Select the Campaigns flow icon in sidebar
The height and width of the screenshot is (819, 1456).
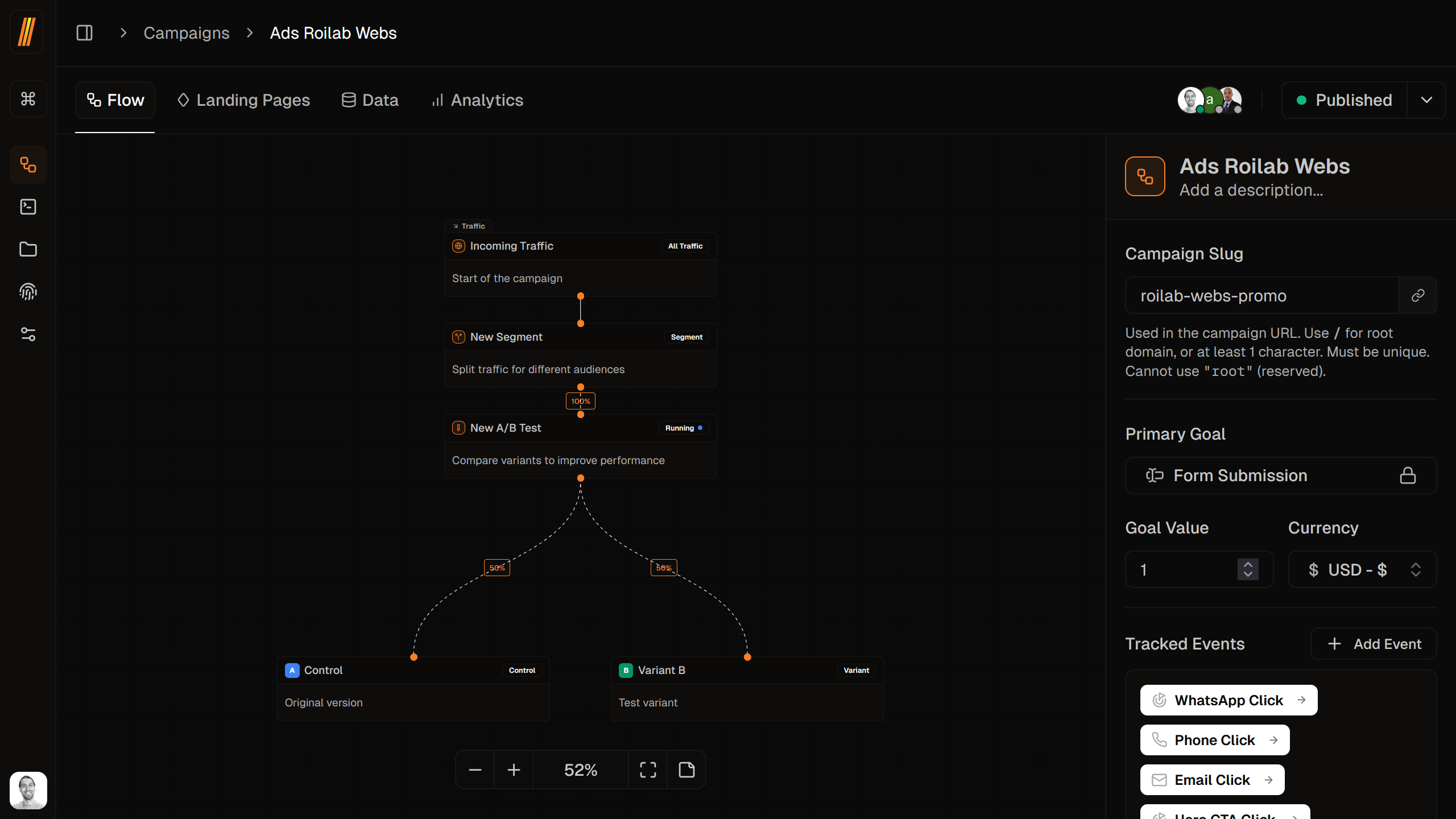point(28,164)
